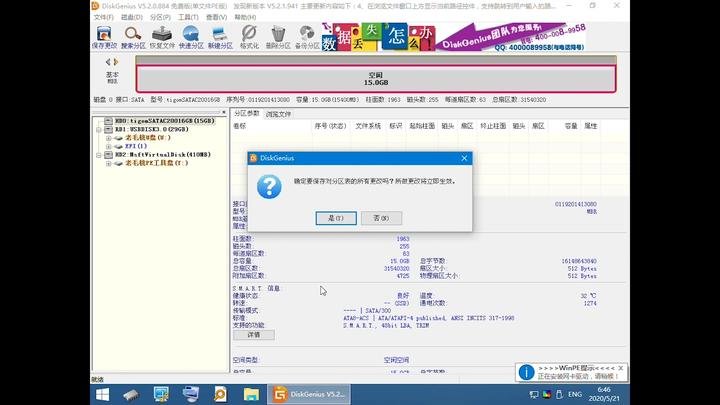Confirm saving by clicking 是(Y)

[x=336, y=218]
